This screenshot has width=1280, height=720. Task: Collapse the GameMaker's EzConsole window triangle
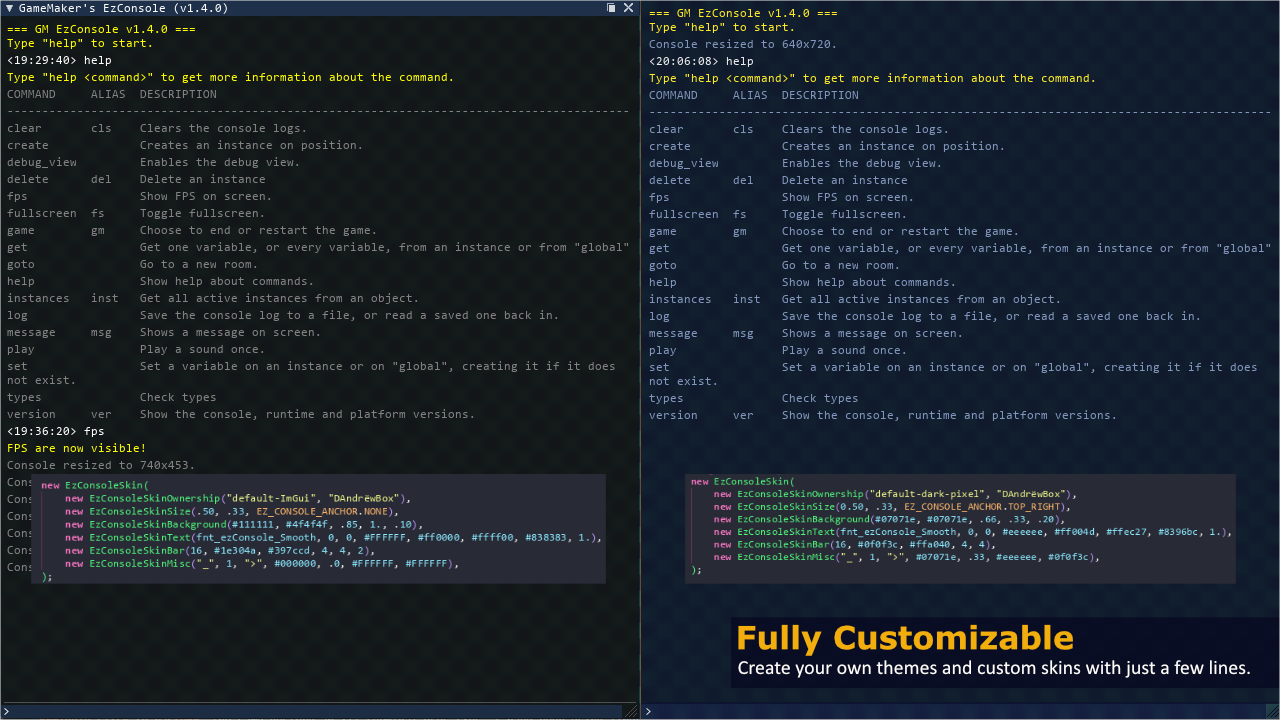pyautogui.click(x=9, y=8)
